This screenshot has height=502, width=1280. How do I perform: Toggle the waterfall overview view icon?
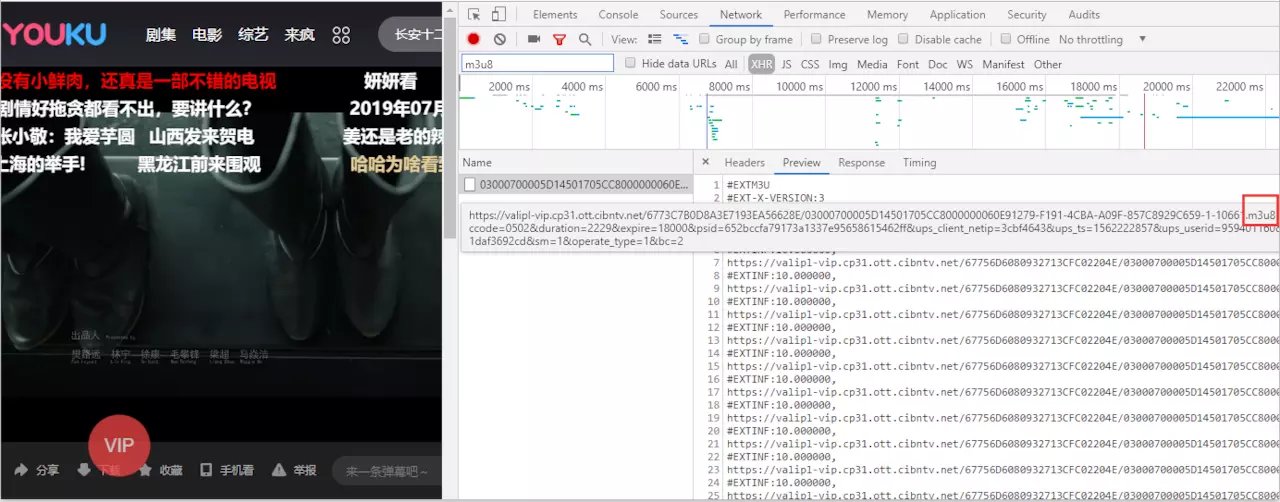681,40
